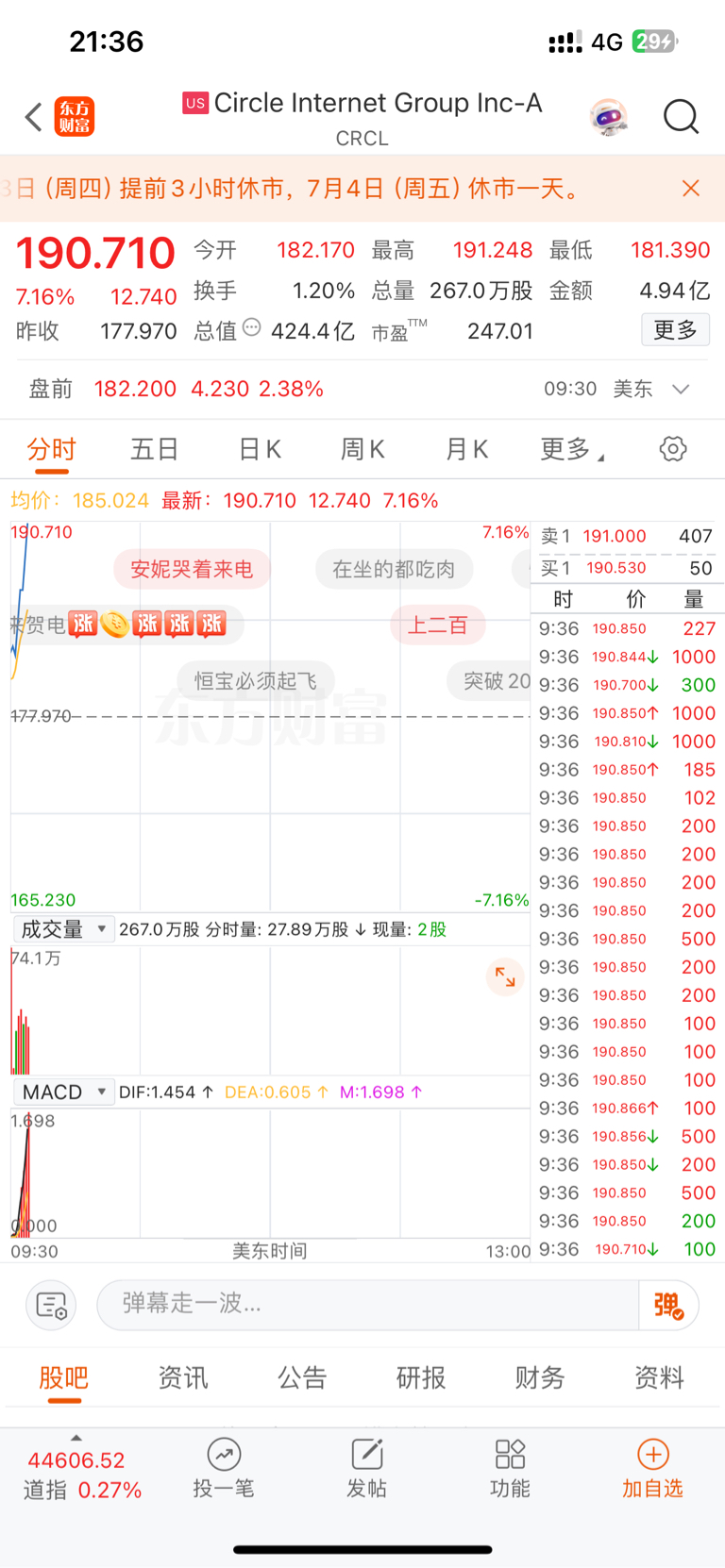Image resolution: width=725 pixels, height=1568 pixels.
Task: Switch to the 月K chart tab
Action: click(466, 449)
